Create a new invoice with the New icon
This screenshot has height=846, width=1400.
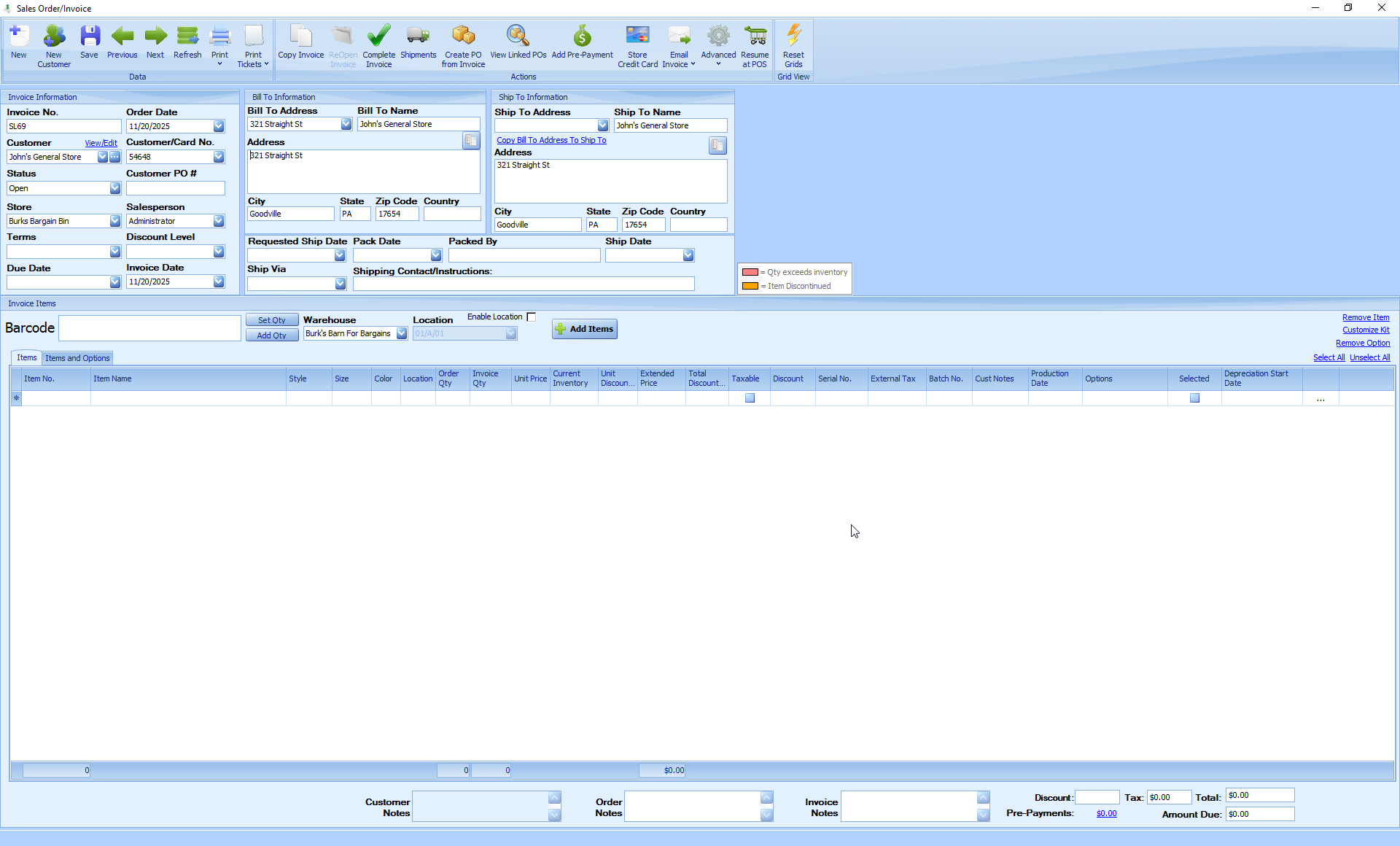[x=18, y=44]
